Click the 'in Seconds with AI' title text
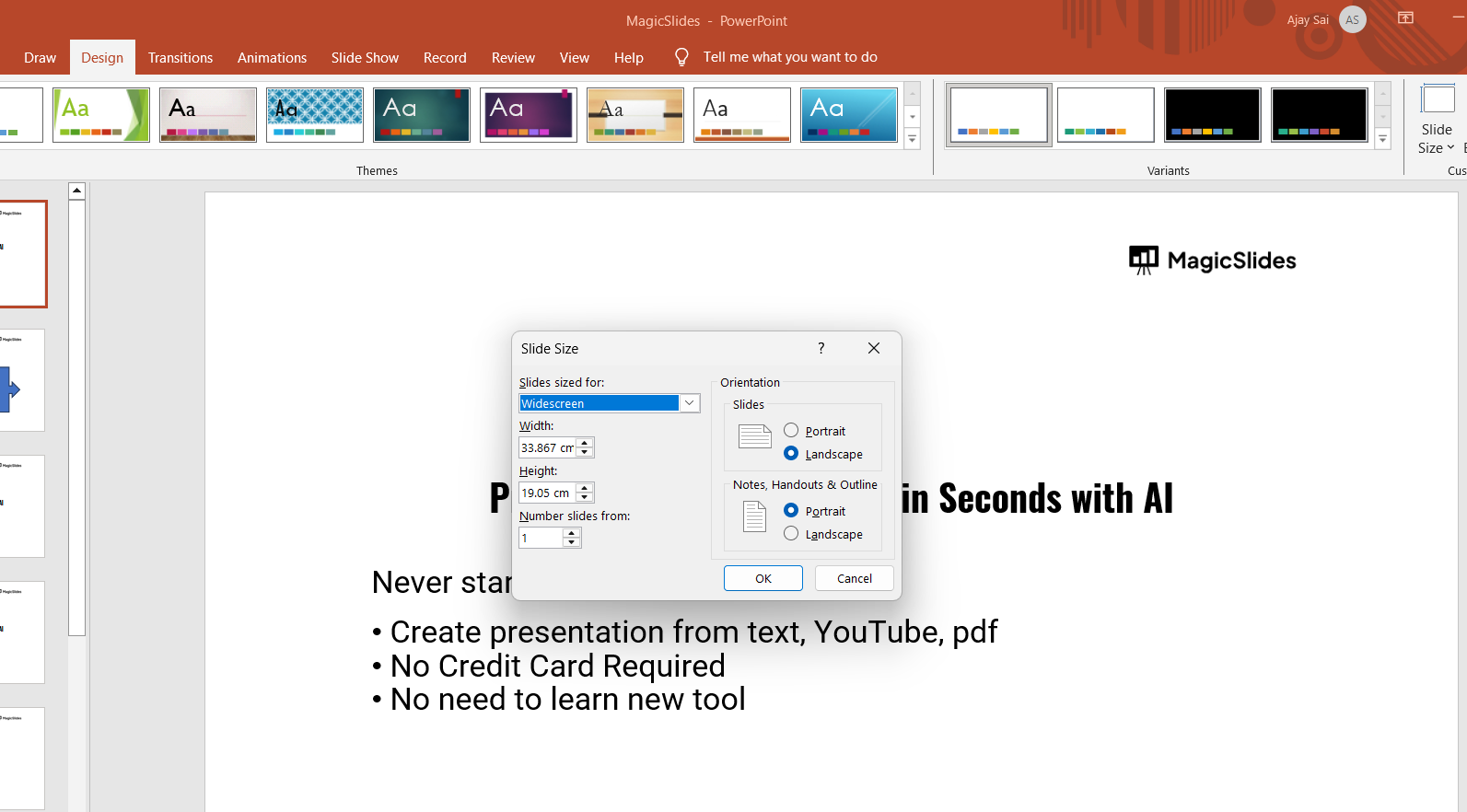Viewport: 1467px width, 812px height. point(1037,499)
